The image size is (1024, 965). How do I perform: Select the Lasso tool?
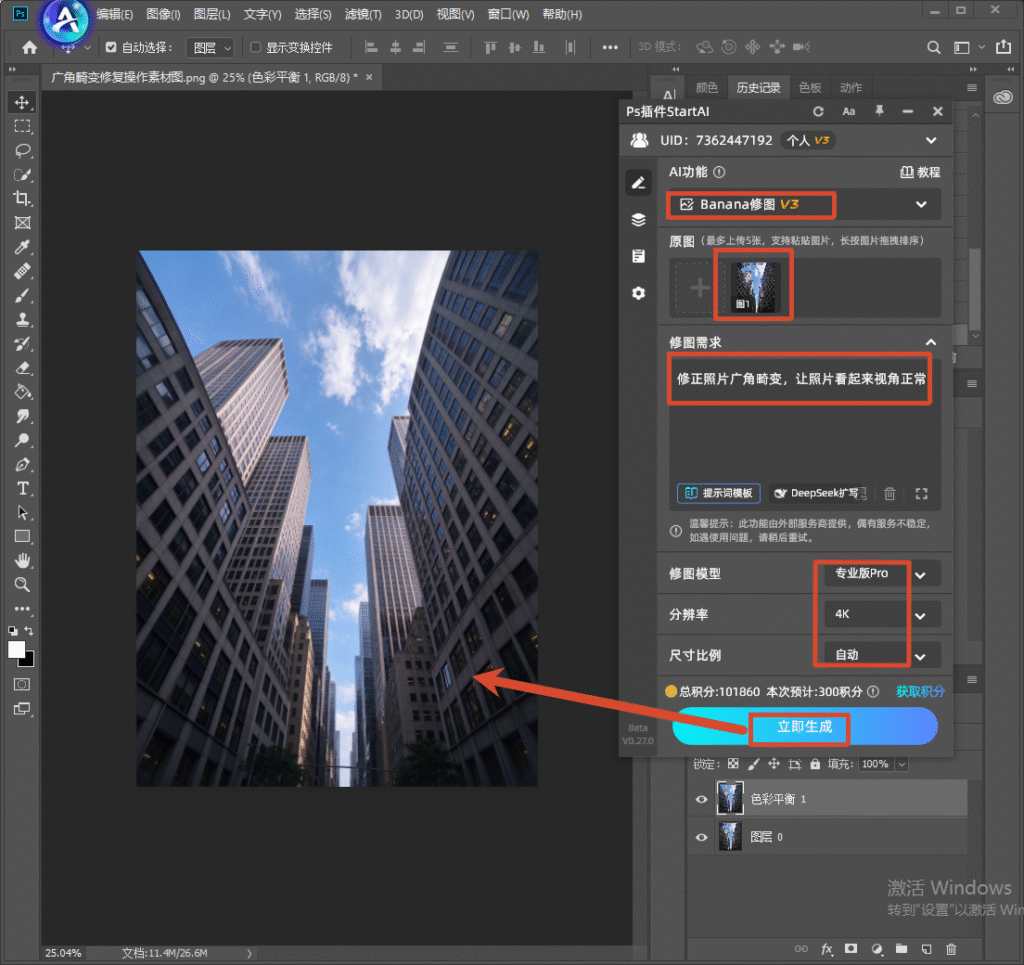click(22, 151)
